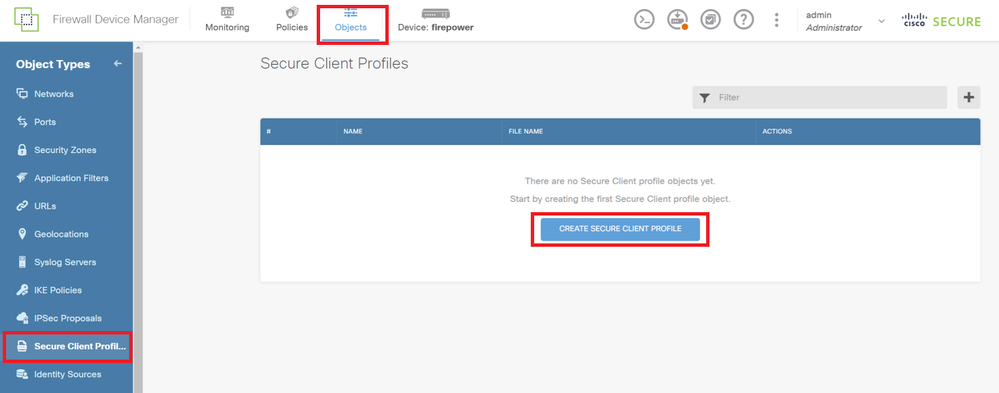Screen dimensions: 999x393
Task: Open the vertical three-dot more options menu
Action: (x=776, y=20)
